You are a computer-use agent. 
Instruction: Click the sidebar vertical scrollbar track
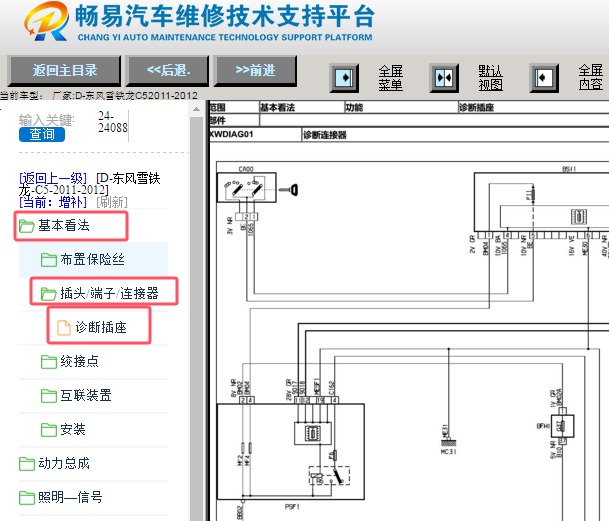[197, 319]
